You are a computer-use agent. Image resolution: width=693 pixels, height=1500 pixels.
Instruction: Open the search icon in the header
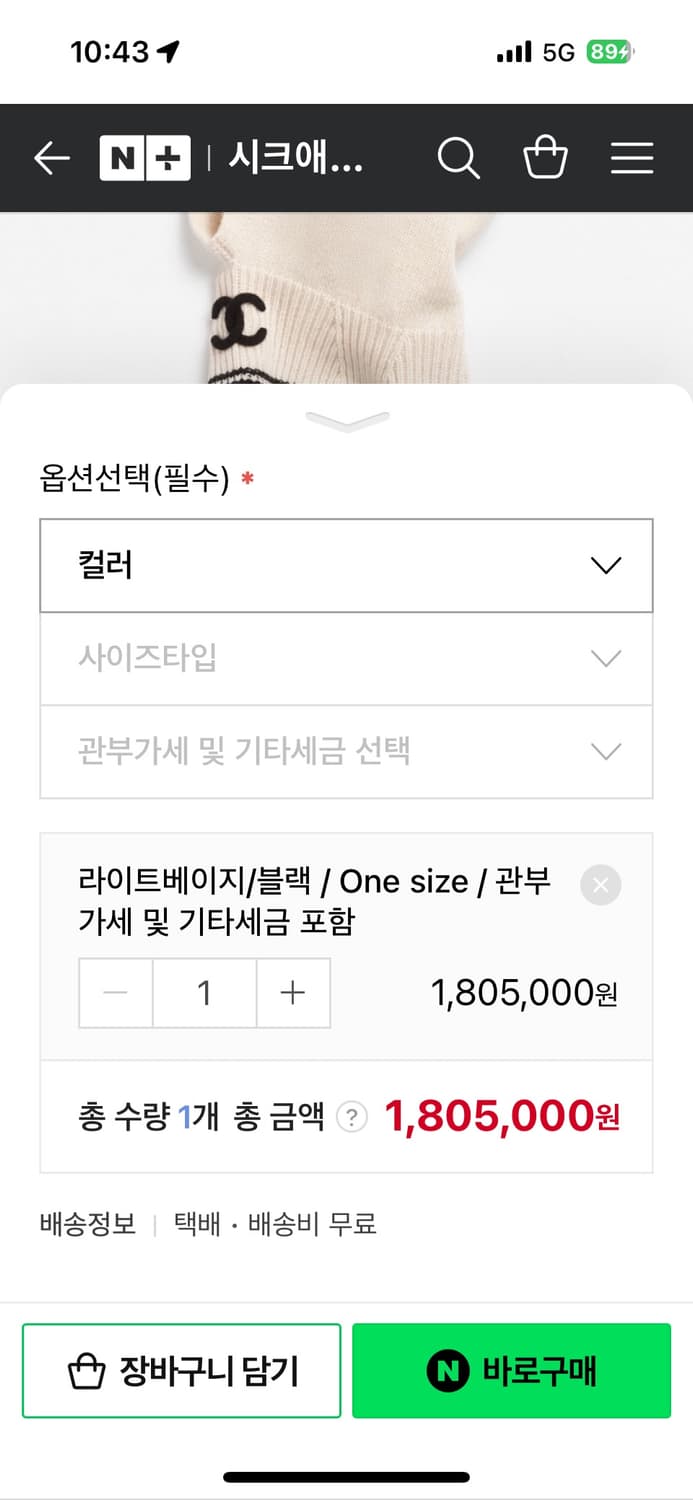tap(458, 158)
